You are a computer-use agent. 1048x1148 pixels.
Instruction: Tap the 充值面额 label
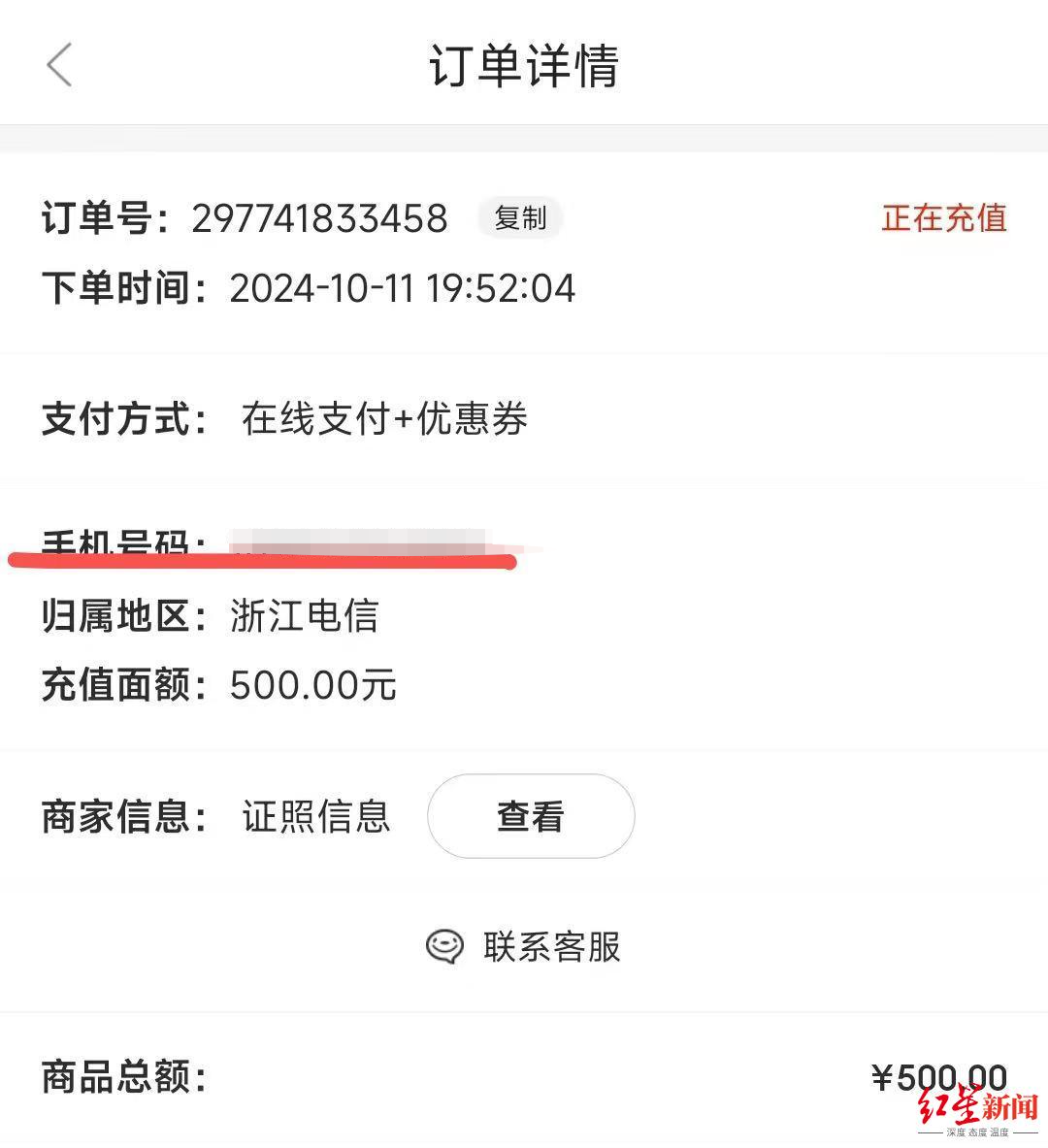pyautogui.click(x=124, y=685)
